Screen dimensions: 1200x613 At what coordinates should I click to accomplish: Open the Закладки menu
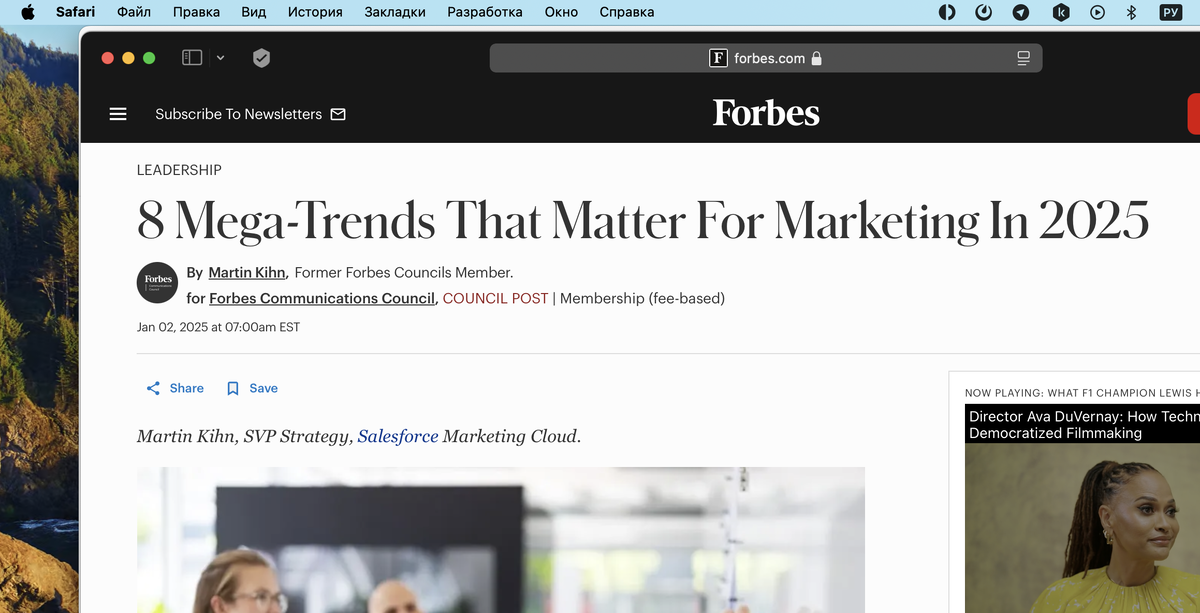tap(394, 12)
